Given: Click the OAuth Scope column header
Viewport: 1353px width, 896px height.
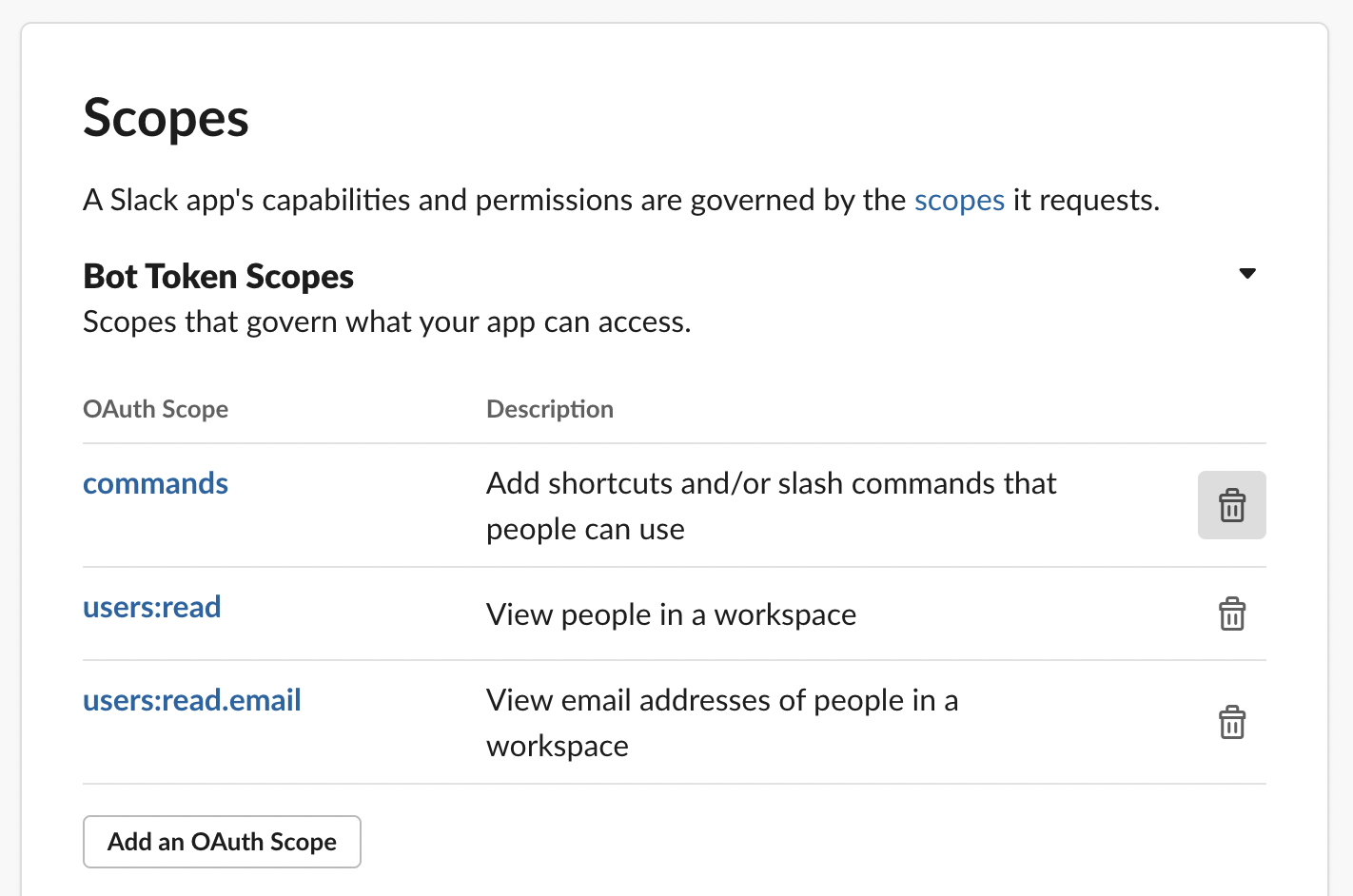Looking at the screenshot, I should pos(155,409).
